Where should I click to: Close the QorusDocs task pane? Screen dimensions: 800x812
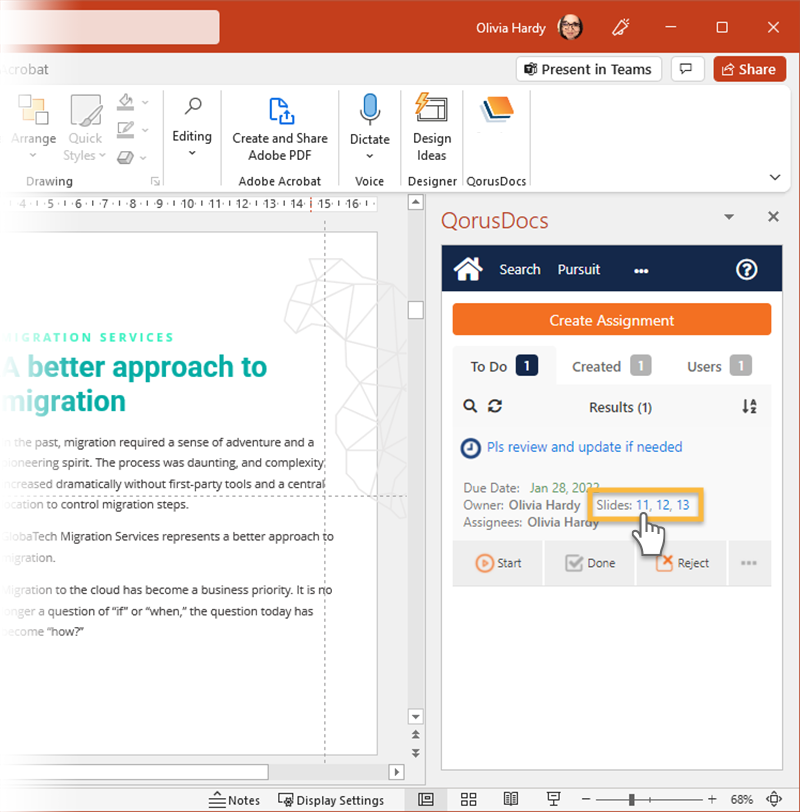pyautogui.click(x=773, y=216)
